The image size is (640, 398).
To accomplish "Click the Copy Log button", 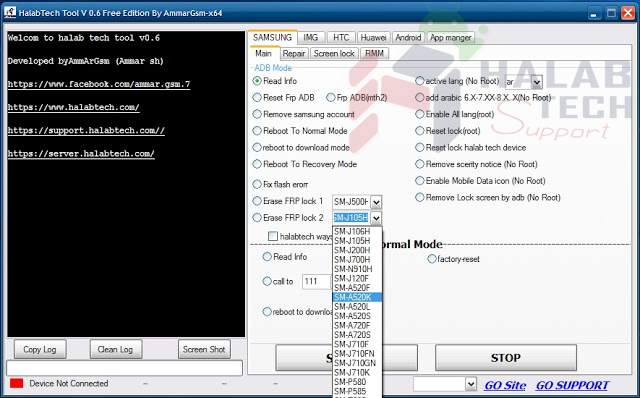I will [x=40, y=349].
